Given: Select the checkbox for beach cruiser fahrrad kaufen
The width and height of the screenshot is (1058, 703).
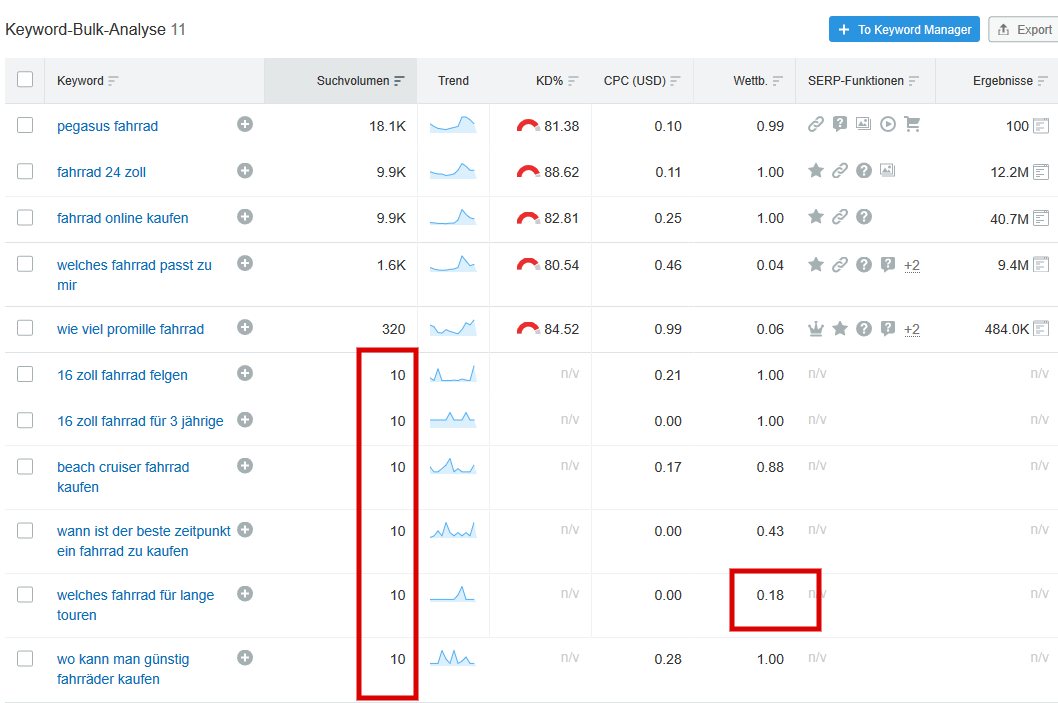Looking at the screenshot, I should (25, 467).
